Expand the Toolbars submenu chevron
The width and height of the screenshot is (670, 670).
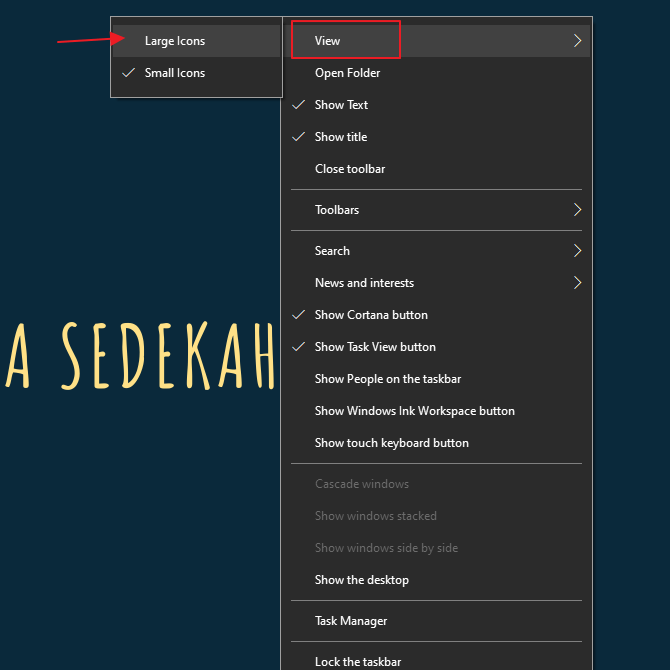click(x=577, y=210)
